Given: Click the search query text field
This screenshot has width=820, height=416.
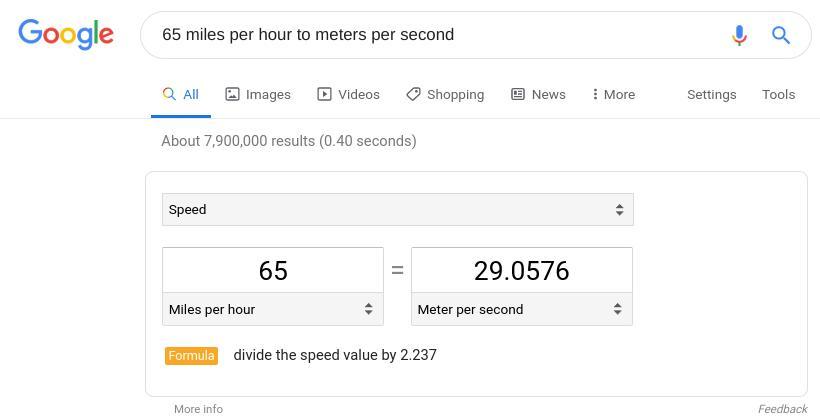Looking at the screenshot, I should click(430, 35).
